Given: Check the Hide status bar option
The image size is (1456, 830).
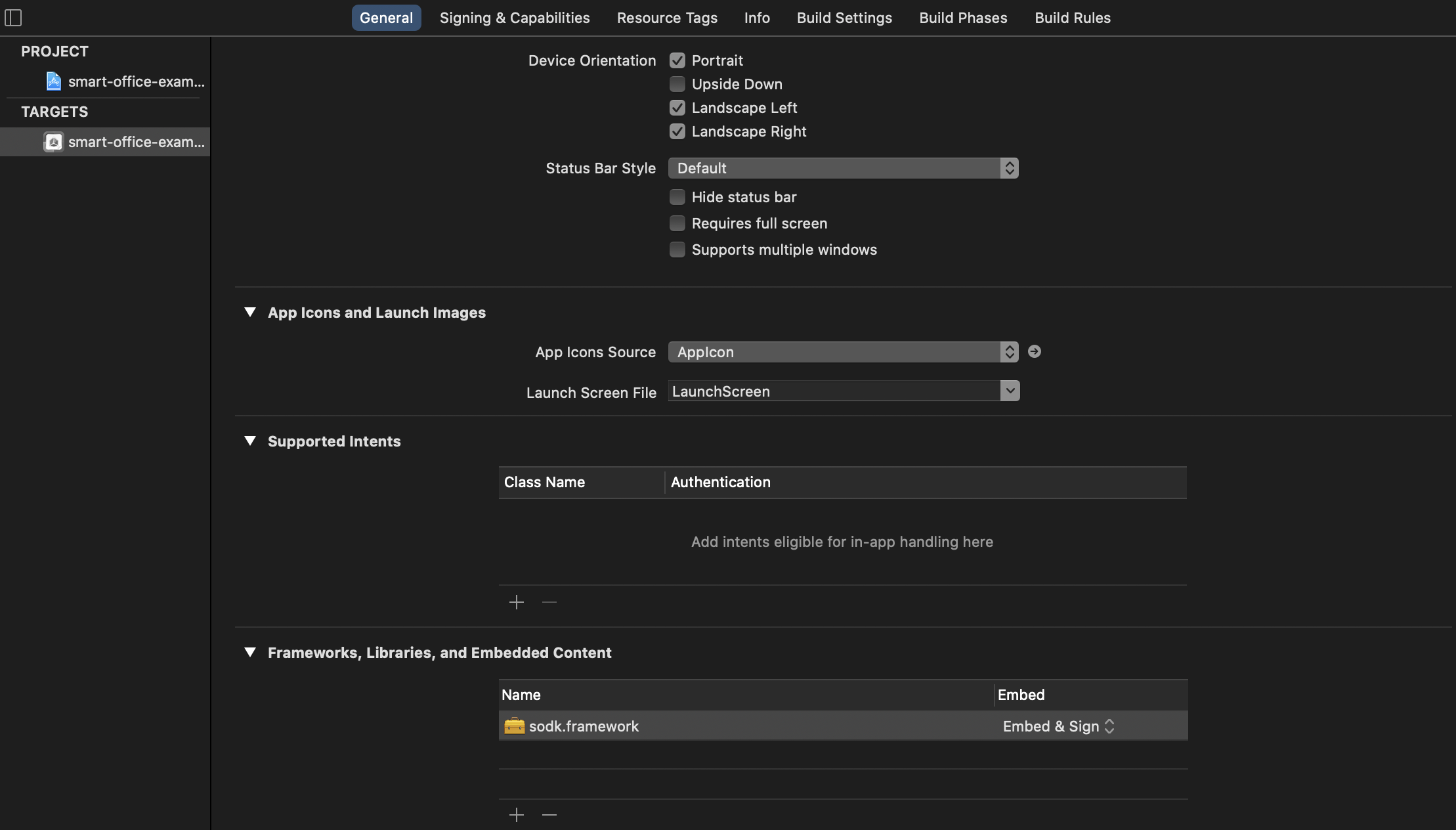Looking at the screenshot, I should click(x=677, y=197).
